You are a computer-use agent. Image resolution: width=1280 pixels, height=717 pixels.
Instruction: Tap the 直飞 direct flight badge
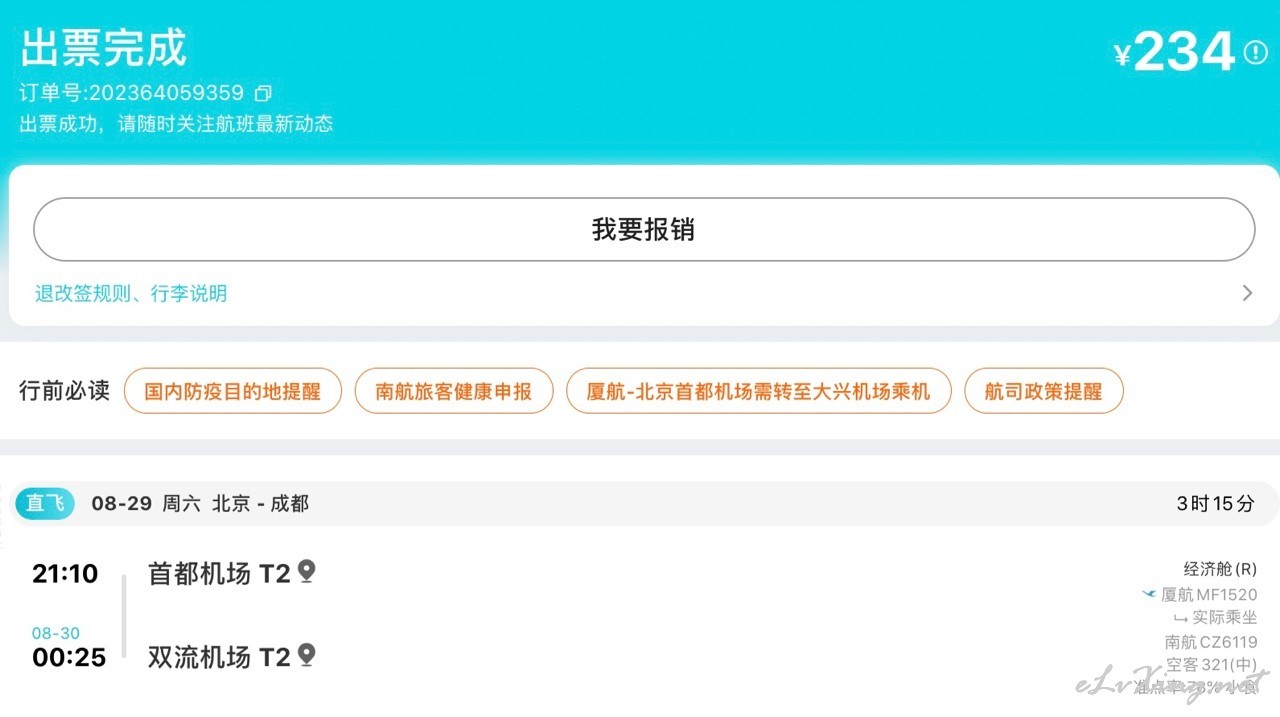(45, 503)
